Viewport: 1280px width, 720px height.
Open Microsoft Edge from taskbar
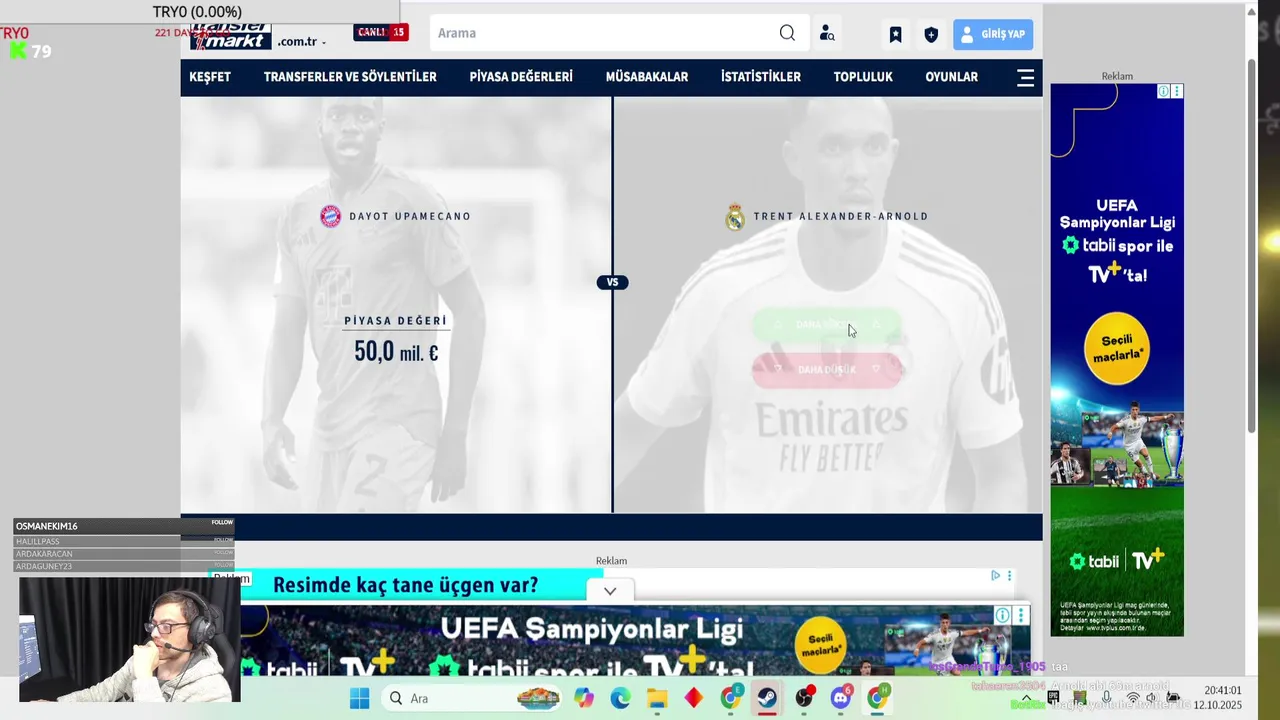(621, 698)
